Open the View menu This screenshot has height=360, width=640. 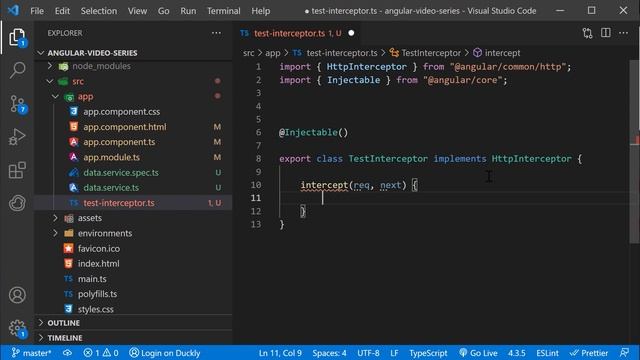pyautogui.click(x=137, y=11)
